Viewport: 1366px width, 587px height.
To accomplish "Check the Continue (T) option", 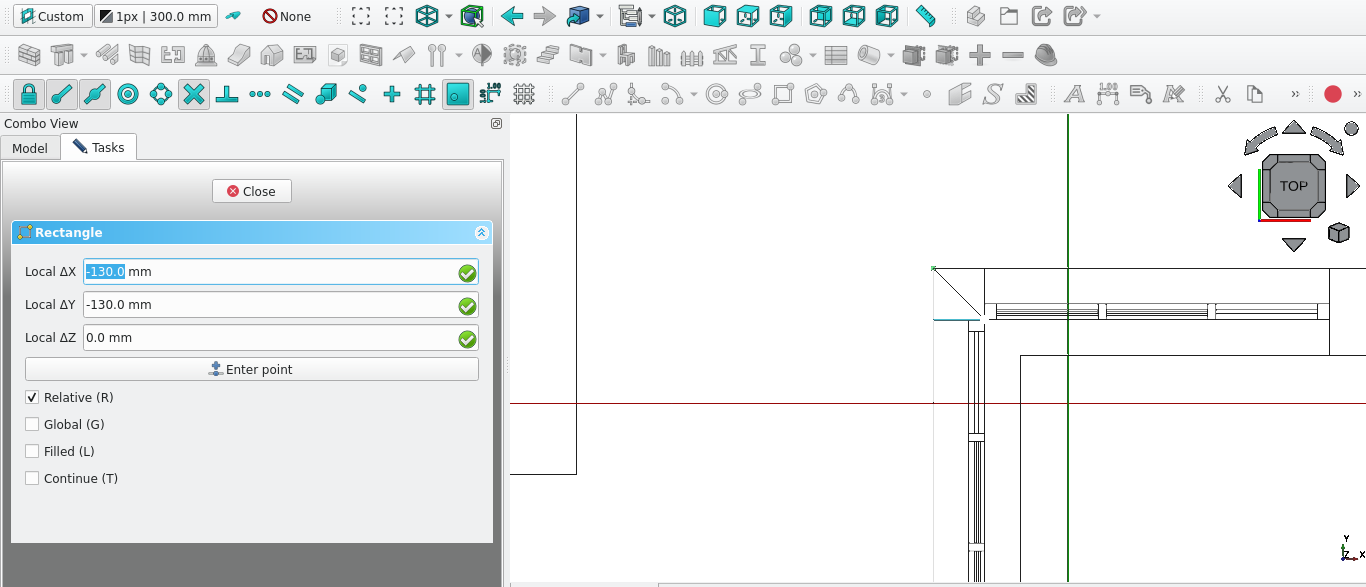I will pos(32,479).
